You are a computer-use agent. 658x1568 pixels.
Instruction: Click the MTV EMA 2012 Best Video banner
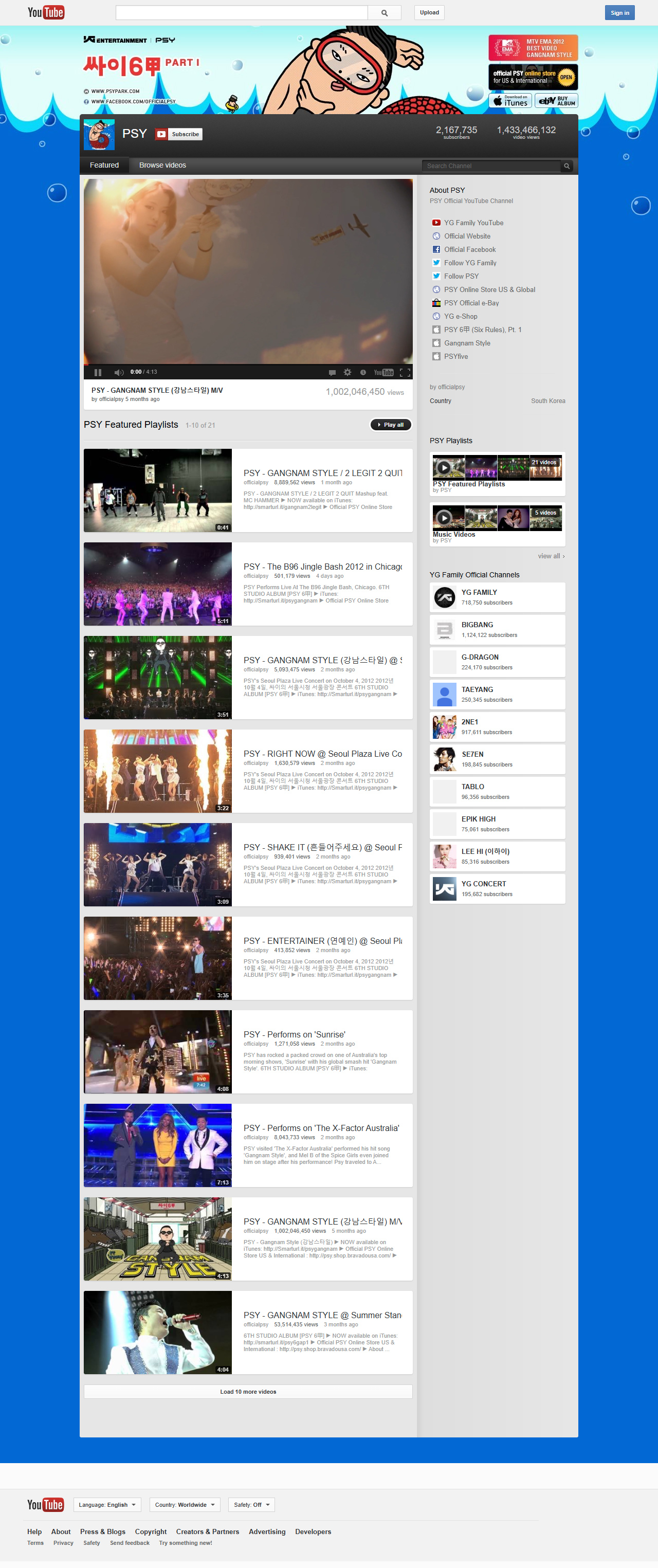[x=533, y=47]
